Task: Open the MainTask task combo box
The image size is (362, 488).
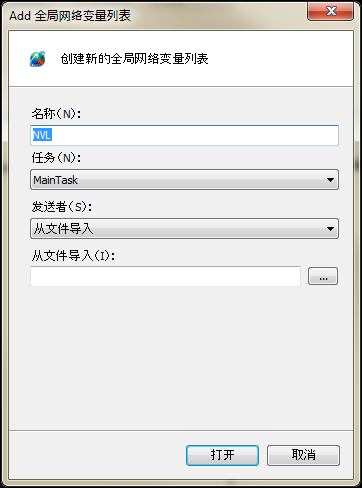Action: click(184, 180)
